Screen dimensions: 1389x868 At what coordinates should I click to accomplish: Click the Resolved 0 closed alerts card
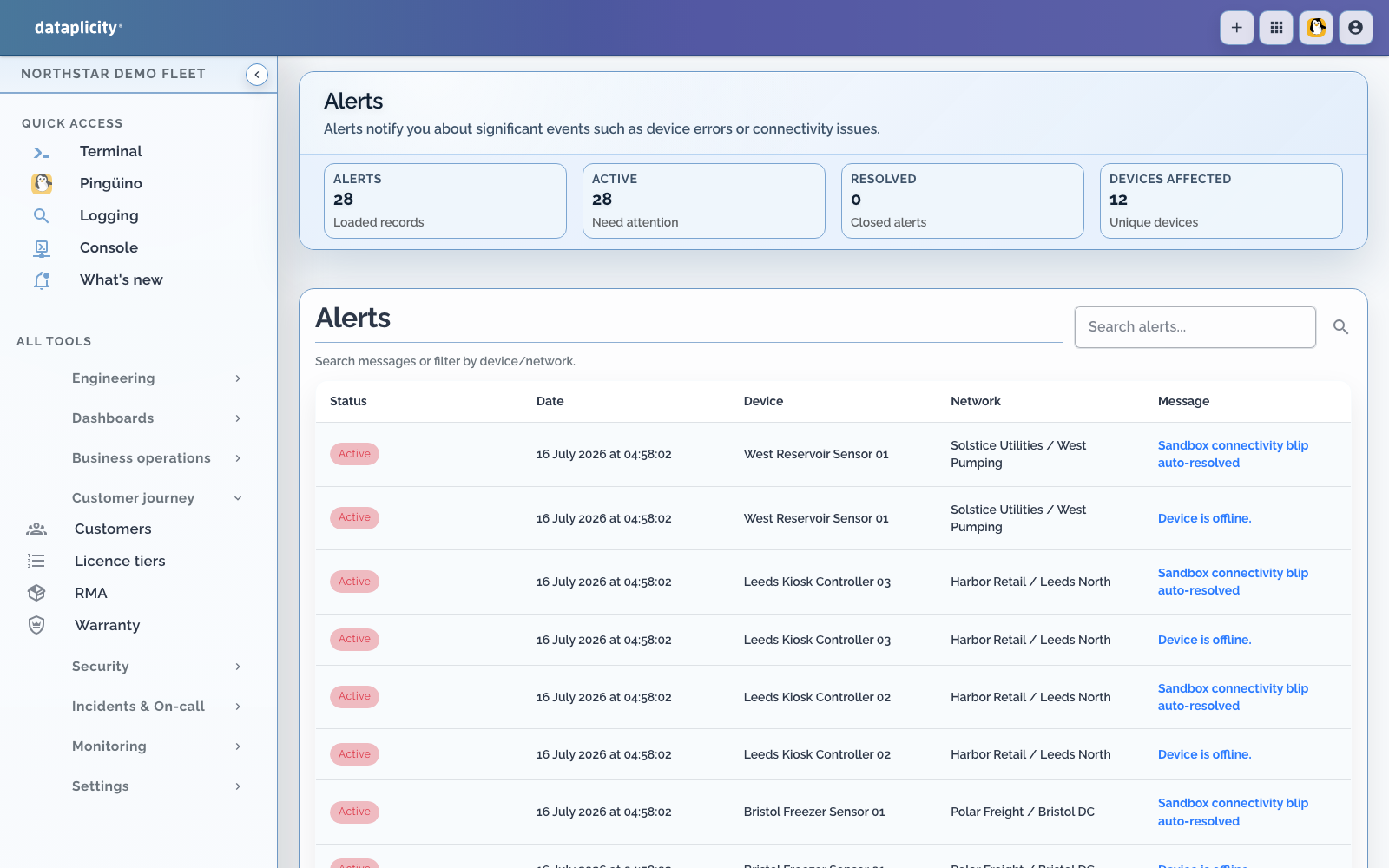tap(963, 201)
